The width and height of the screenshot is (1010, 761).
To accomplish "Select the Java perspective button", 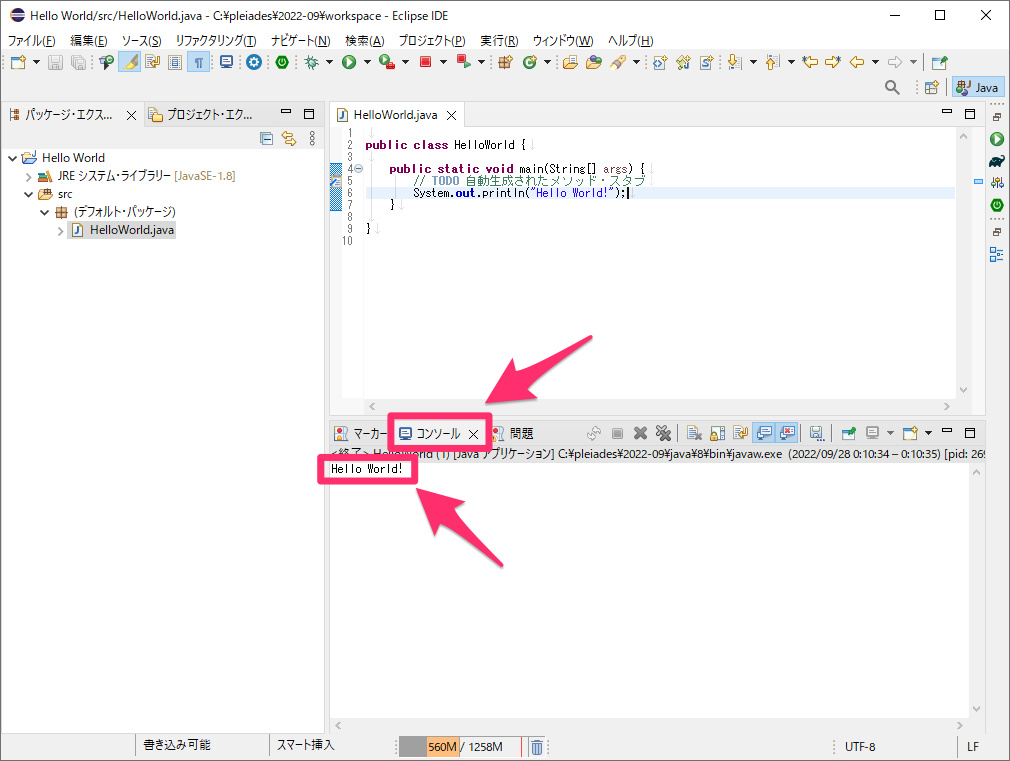I will point(977,87).
